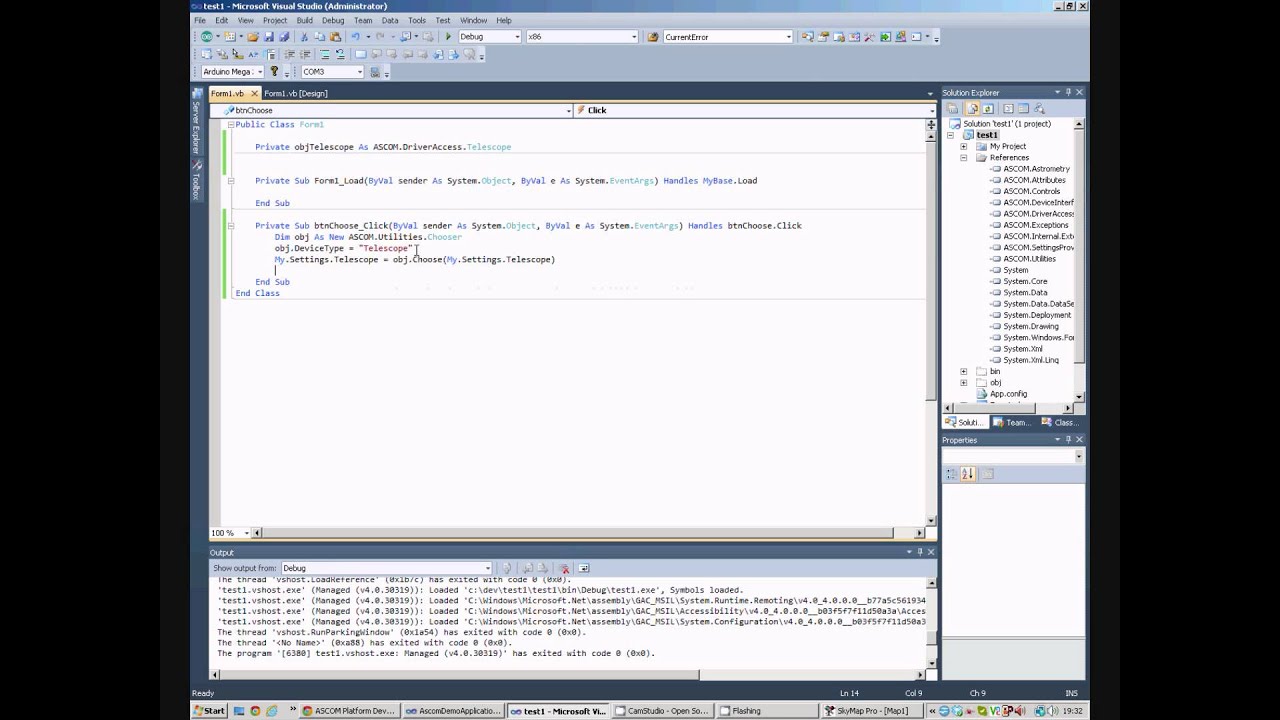Screen dimensions: 1280x720
Task: Click the Copy icon in the toolbar
Action: (319, 37)
